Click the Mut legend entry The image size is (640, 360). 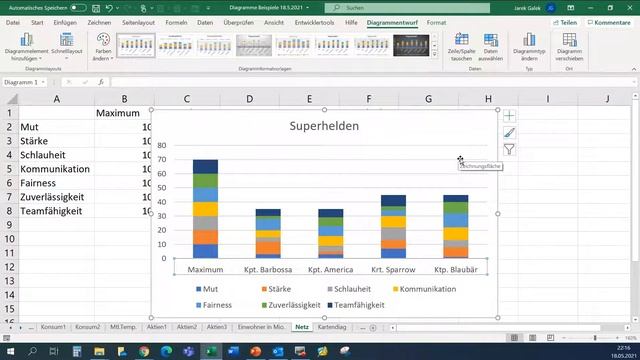[207, 289]
